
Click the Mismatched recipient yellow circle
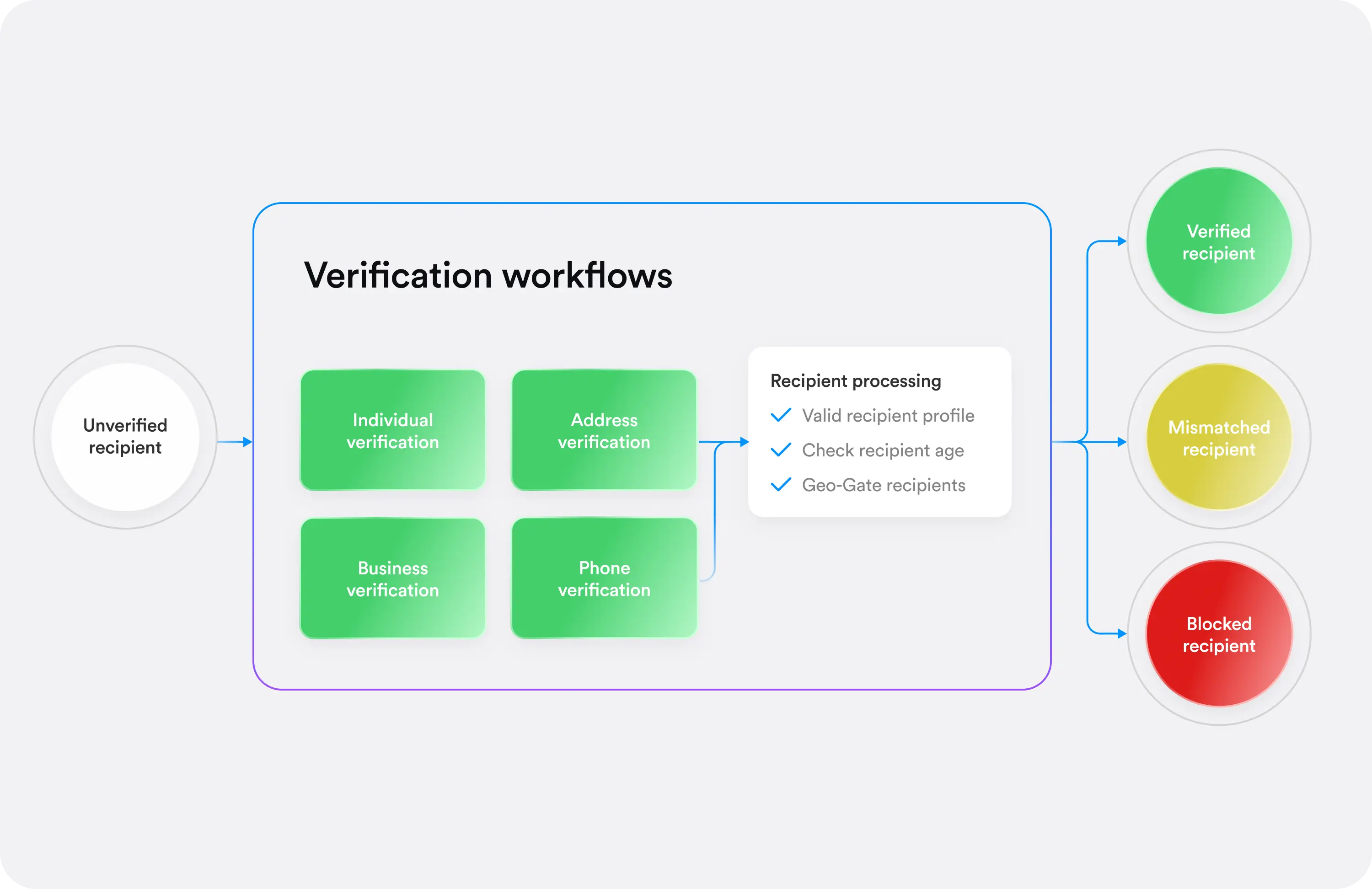click(1218, 438)
